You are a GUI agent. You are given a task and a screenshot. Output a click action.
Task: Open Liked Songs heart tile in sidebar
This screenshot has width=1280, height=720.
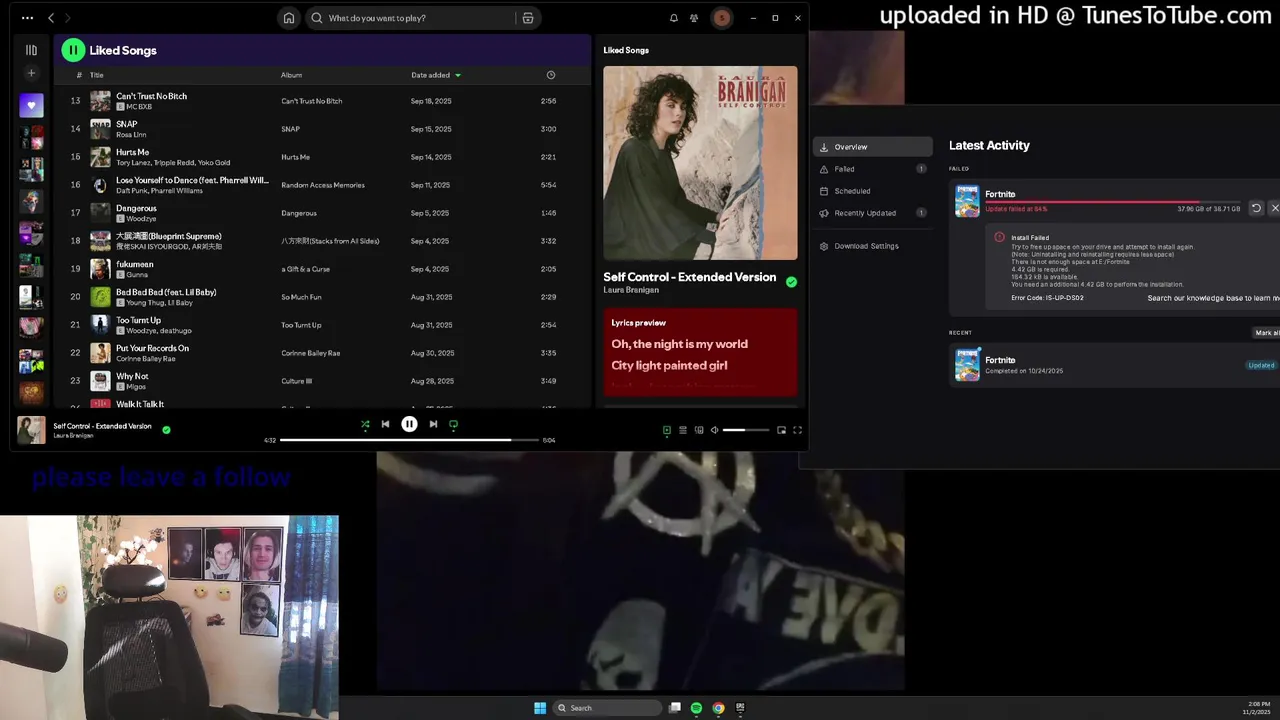(x=31, y=105)
